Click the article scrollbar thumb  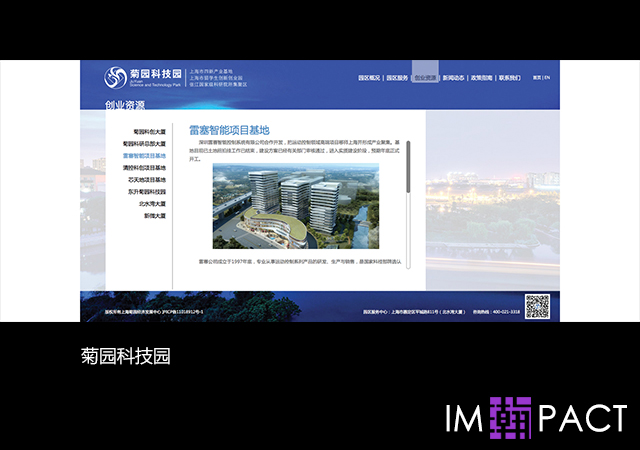click(x=408, y=167)
